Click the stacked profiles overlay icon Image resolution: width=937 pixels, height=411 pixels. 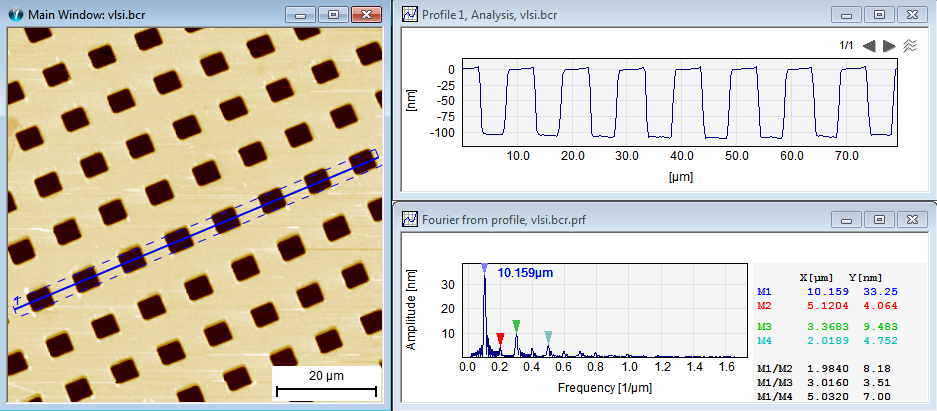(x=910, y=46)
